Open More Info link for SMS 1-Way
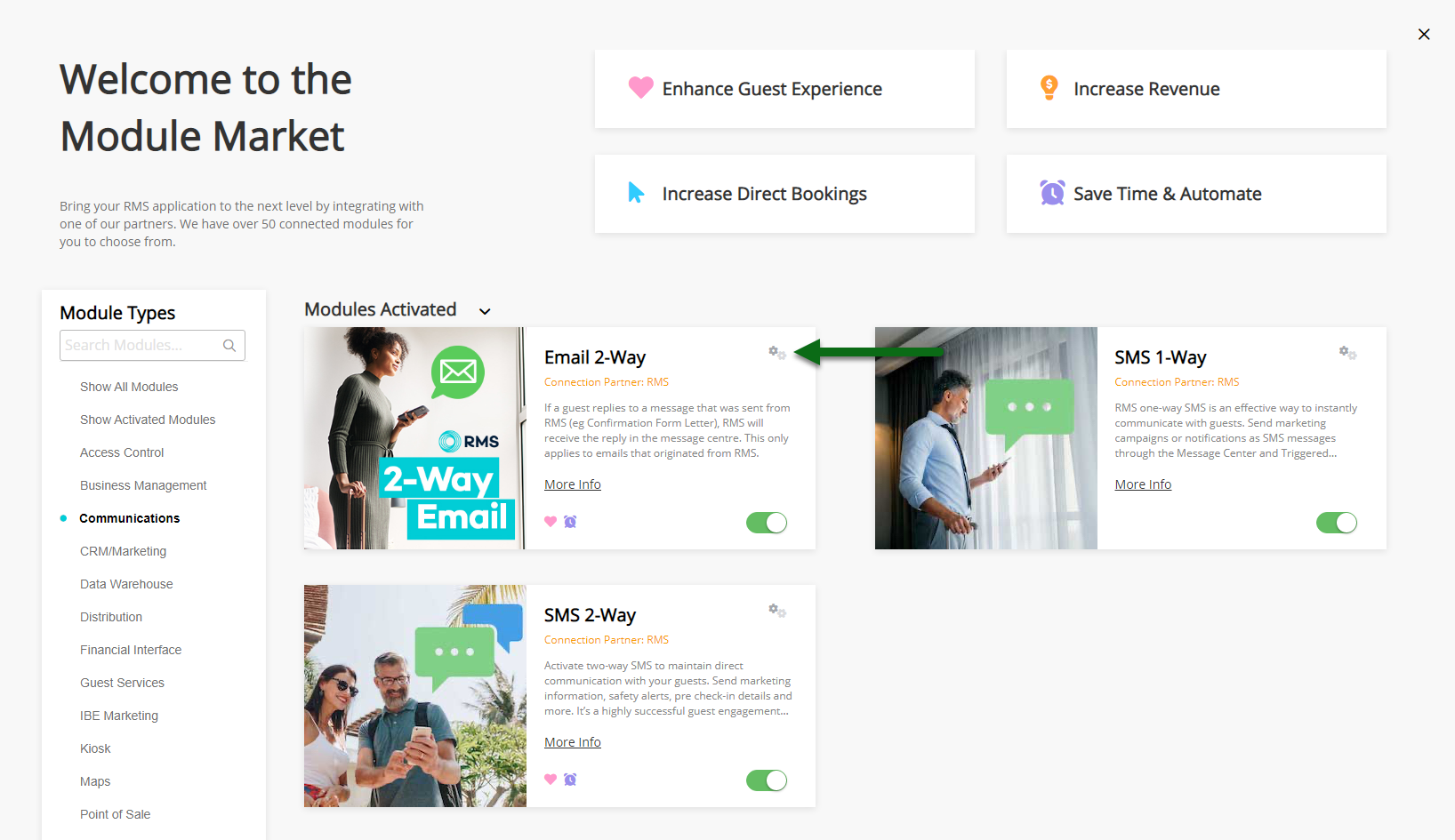 [1143, 484]
